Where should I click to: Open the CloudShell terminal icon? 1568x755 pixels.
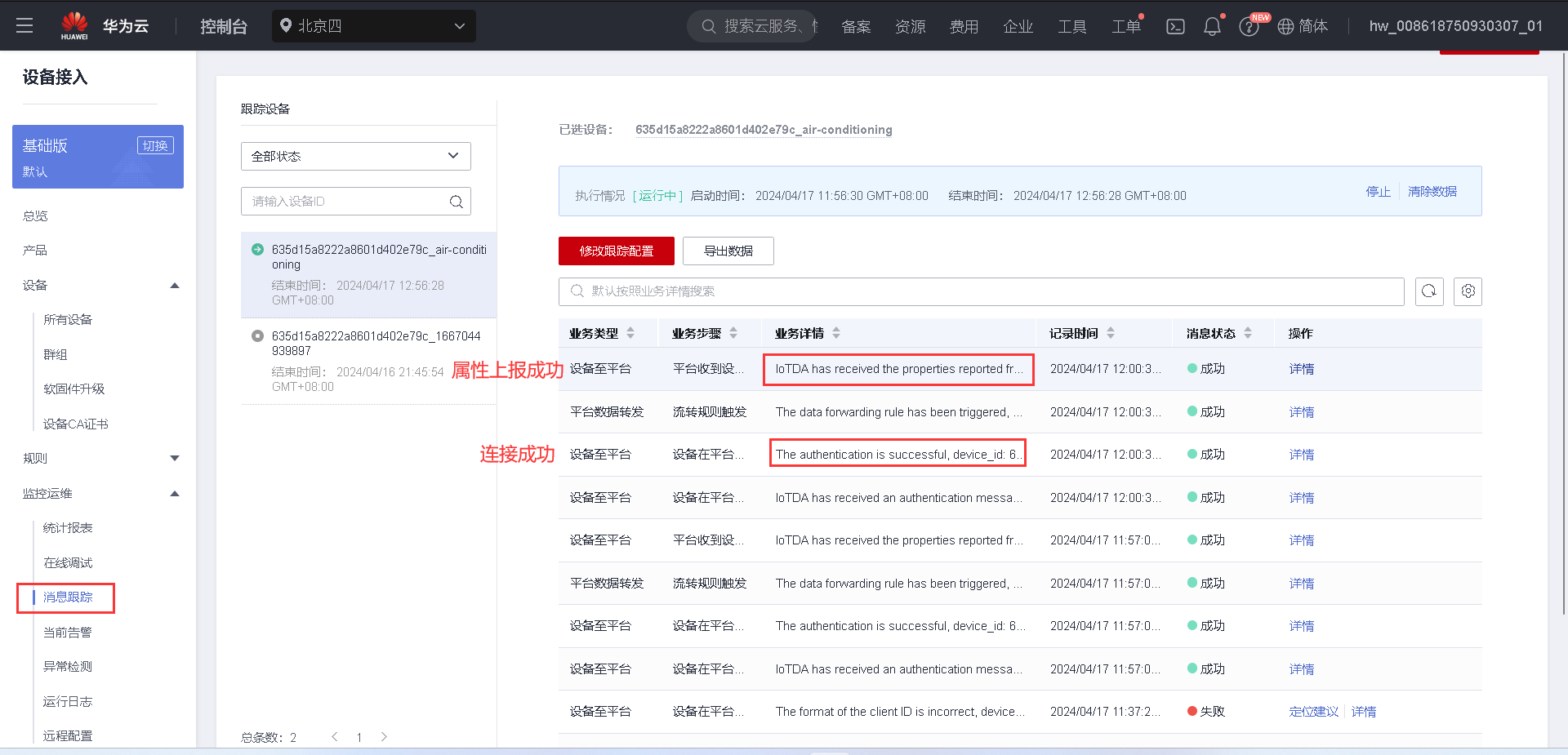pos(1175,25)
